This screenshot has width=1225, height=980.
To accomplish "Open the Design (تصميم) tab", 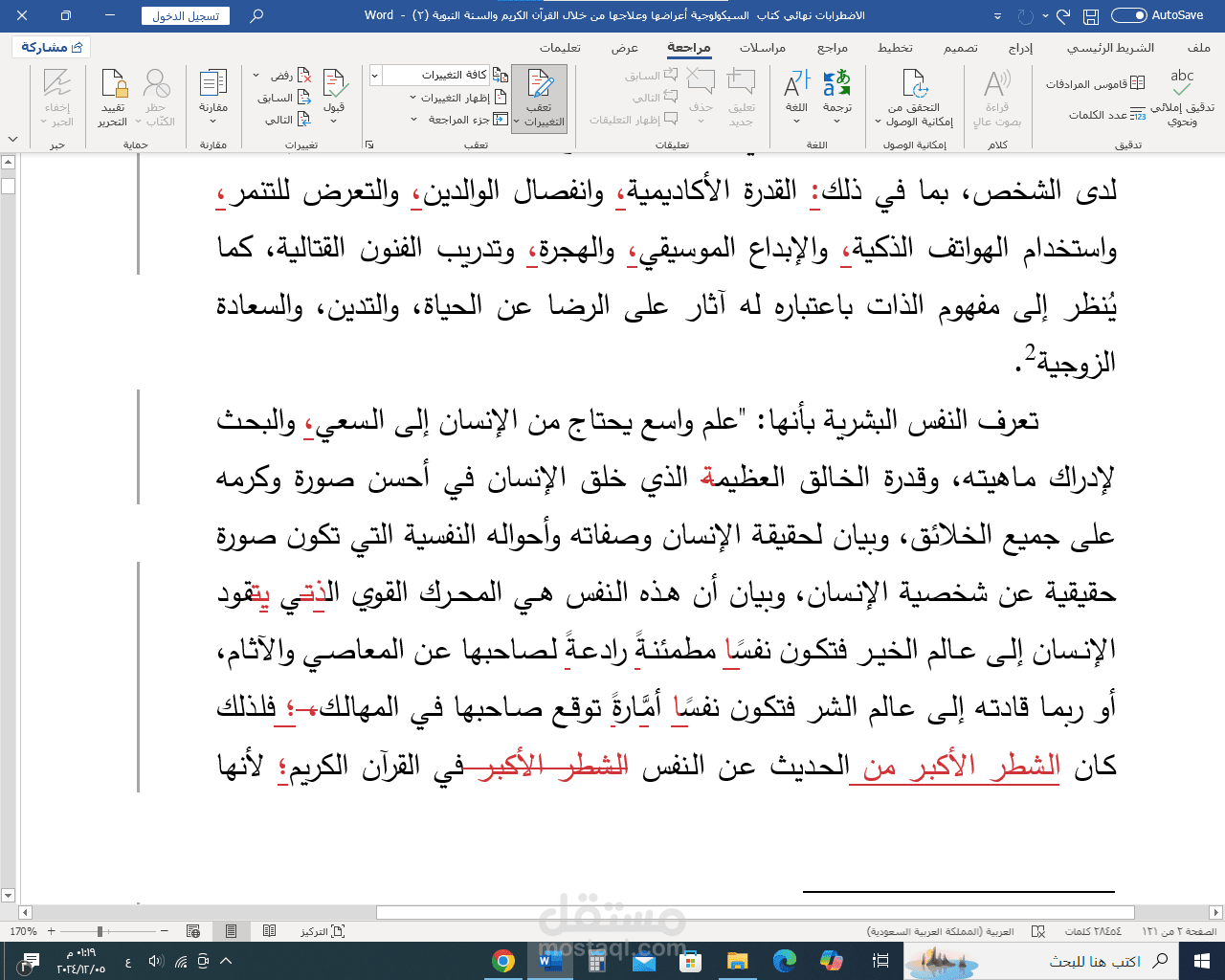I will point(960,48).
